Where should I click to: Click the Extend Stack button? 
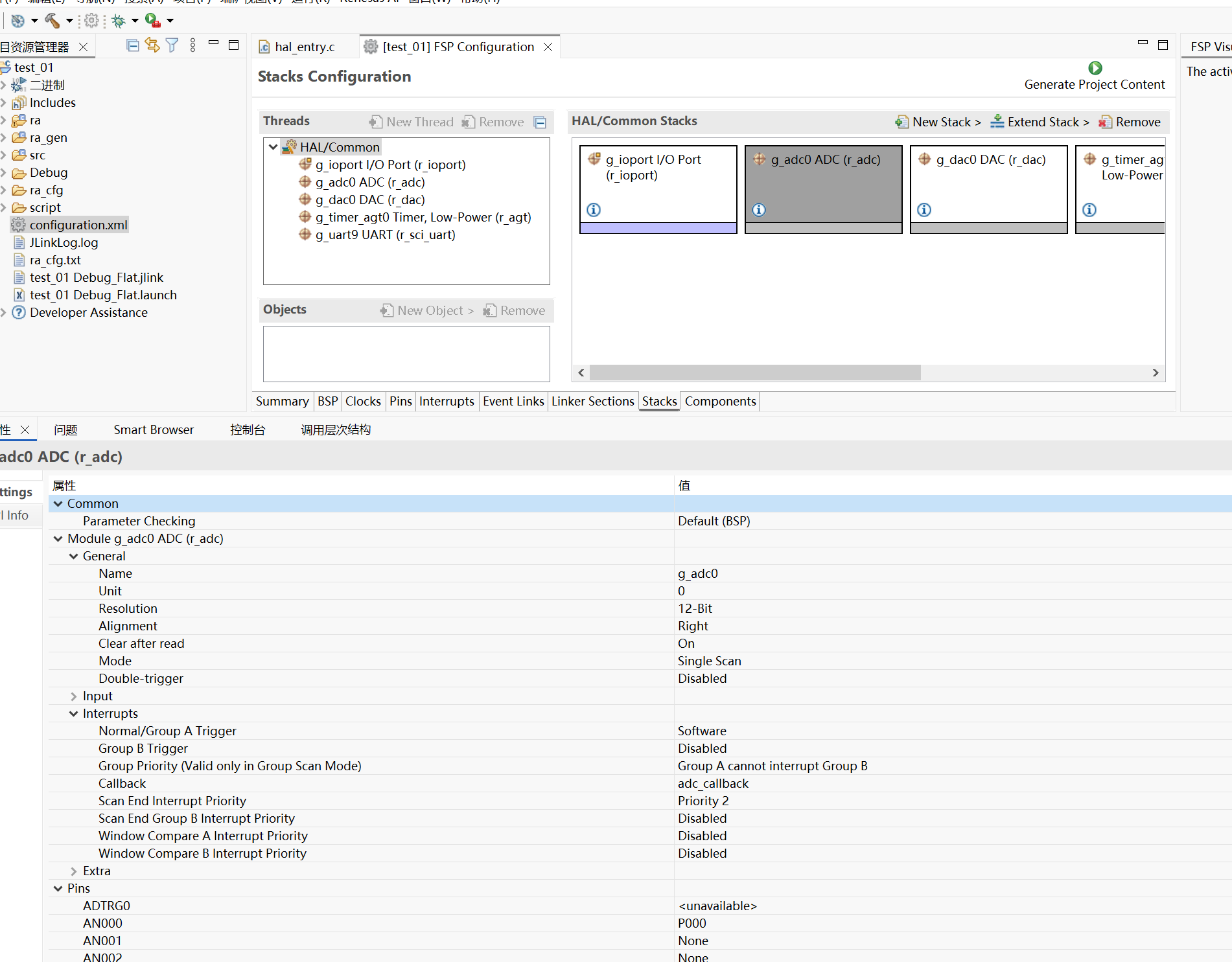1040,122
